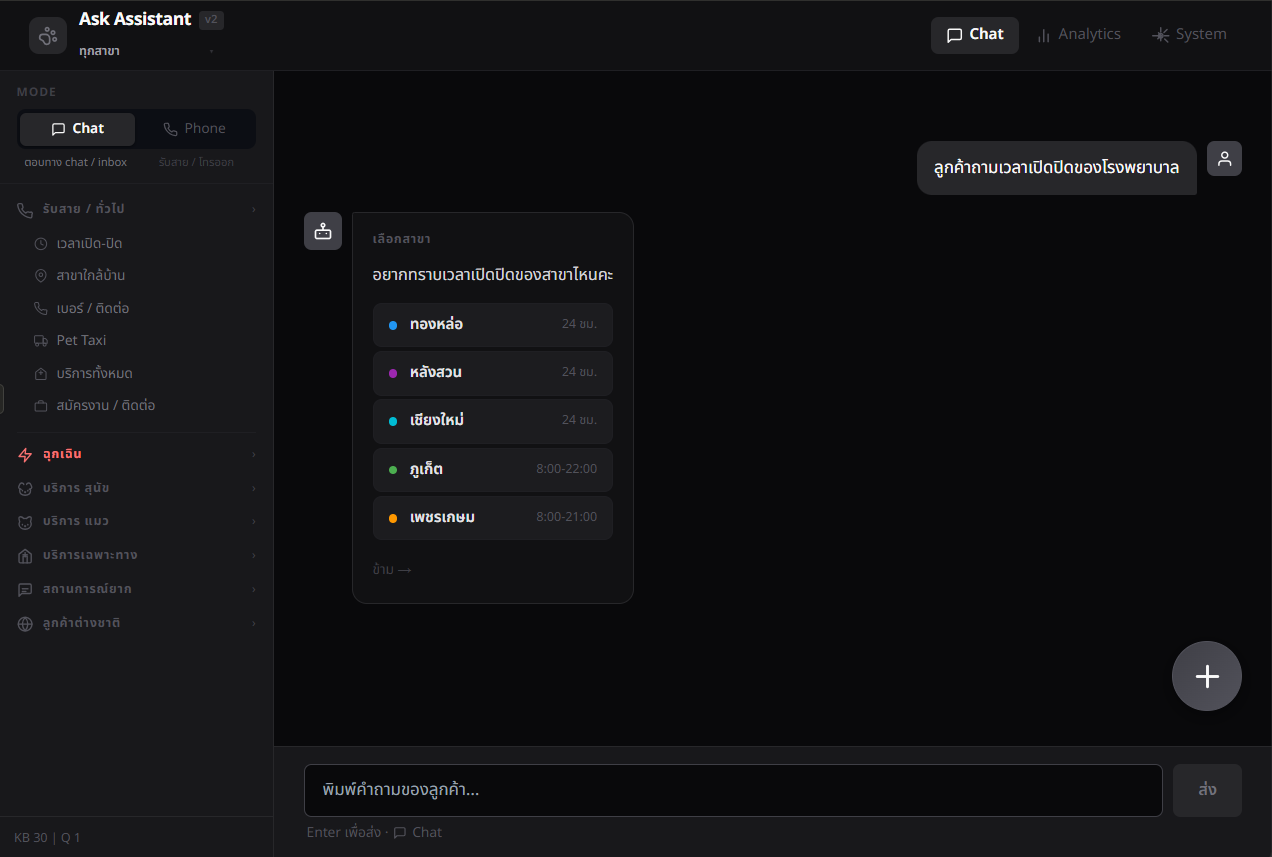Click the green dot beside ภูเก็ต
The width and height of the screenshot is (1272, 857).
pyautogui.click(x=391, y=469)
